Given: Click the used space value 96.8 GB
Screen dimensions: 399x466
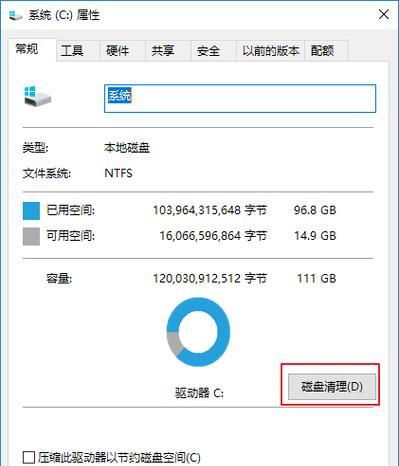Looking at the screenshot, I should [x=315, y=210].
